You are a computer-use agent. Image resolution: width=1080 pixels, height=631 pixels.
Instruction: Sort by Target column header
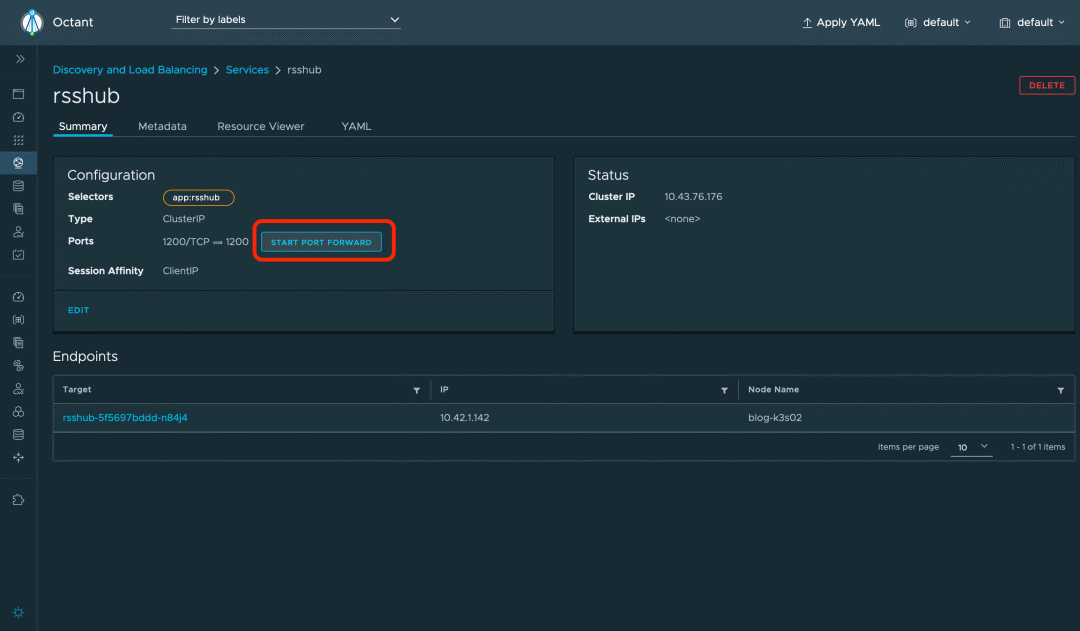pyautogui.click(x=76, y=389)
